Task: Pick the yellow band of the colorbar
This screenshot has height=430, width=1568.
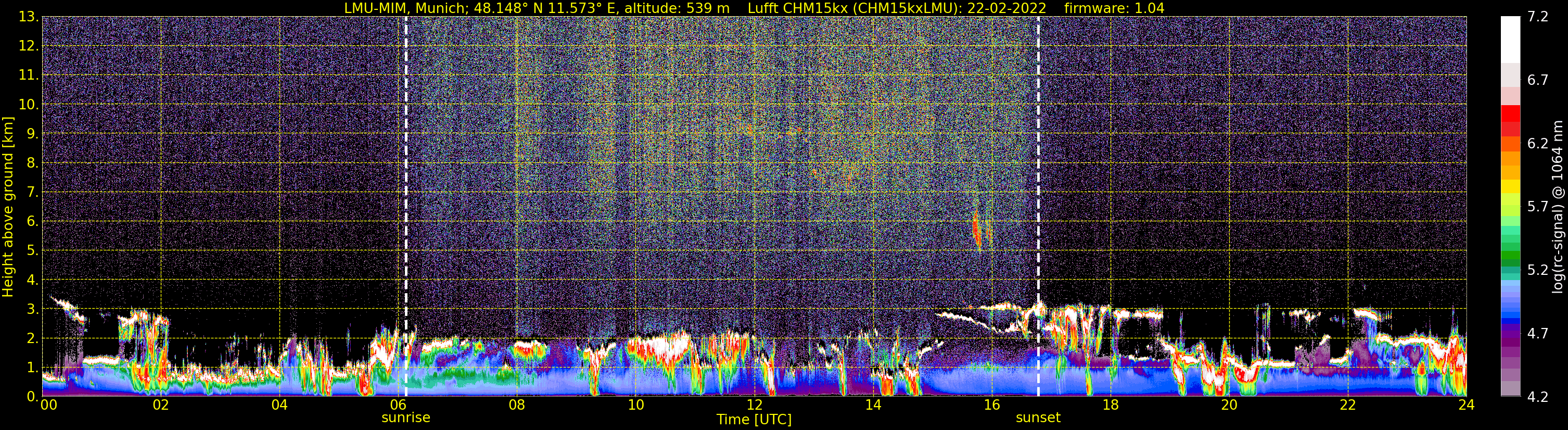Action: tap(1510, 186)
